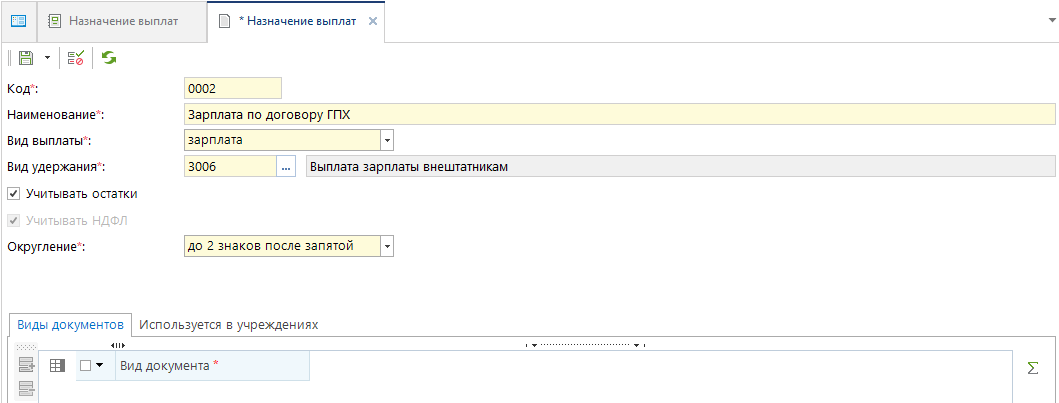This screenshot has height=403, width=1059.
Task: Toggle the "Учитывать НДФЛ" checkbox
Action: [14, 221]
